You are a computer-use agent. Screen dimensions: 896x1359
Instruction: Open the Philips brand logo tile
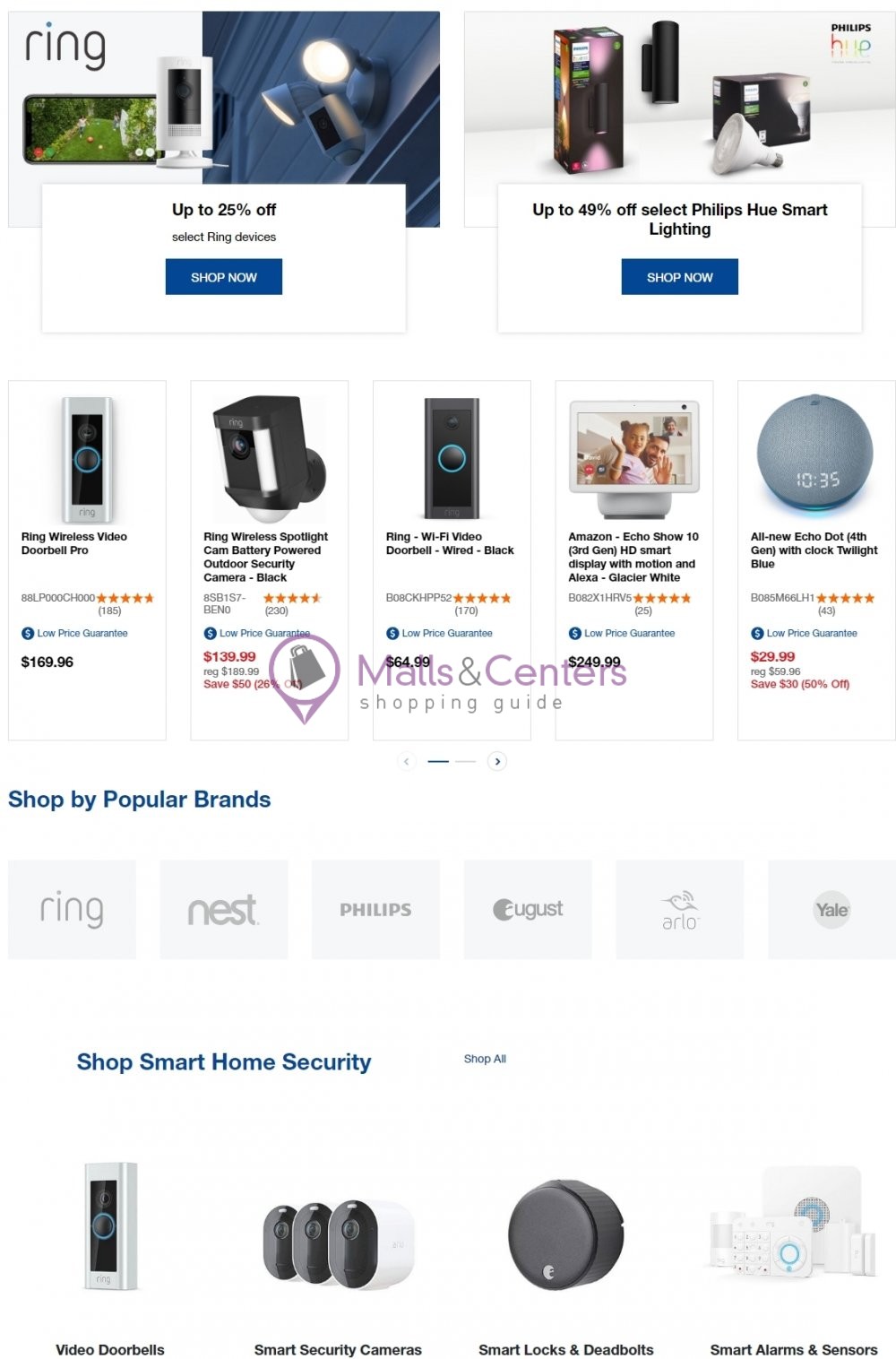(375, 909)
